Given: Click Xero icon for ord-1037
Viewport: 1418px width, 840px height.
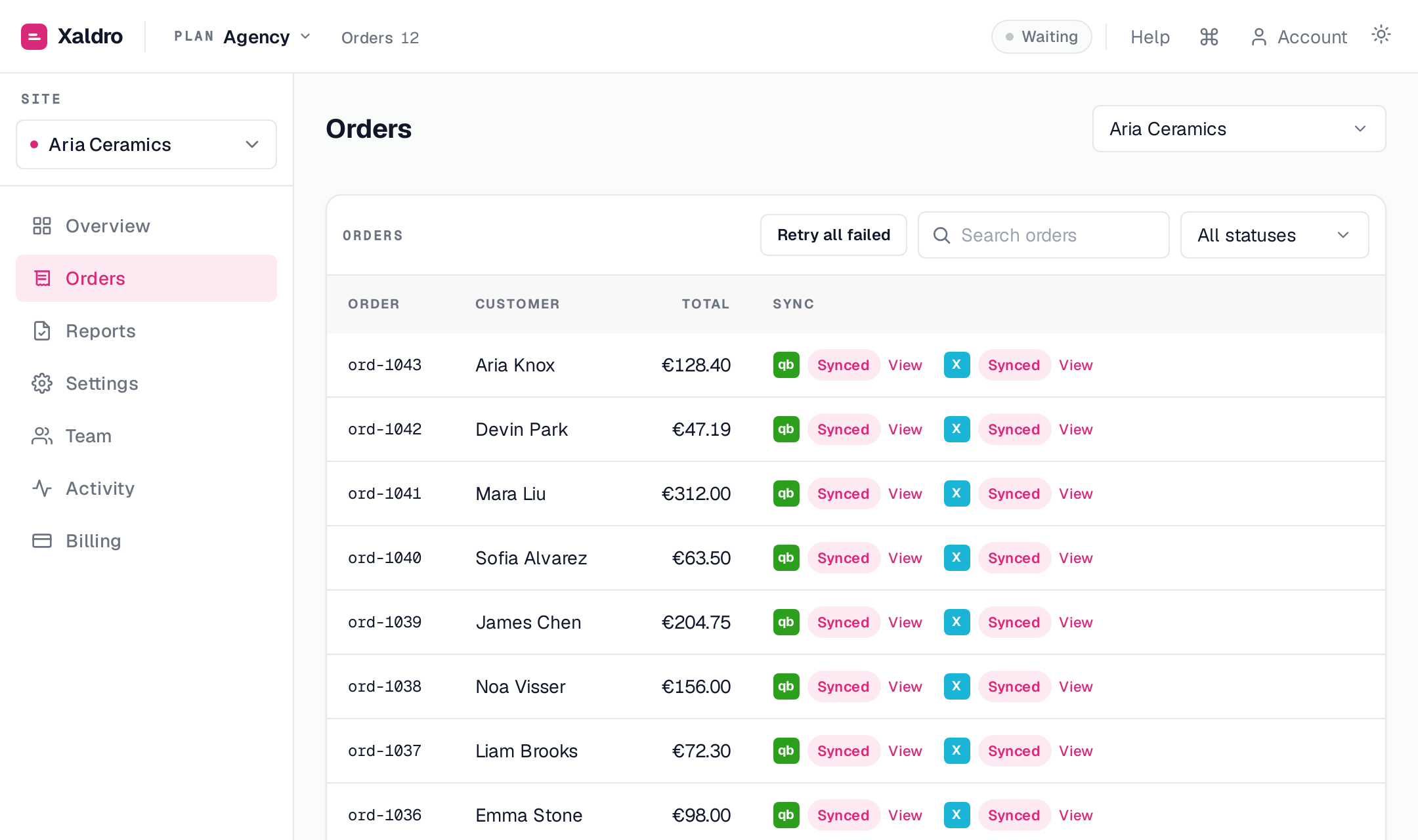Looking at the screenshot, I should pyautogui.click(x=957, y=751).
